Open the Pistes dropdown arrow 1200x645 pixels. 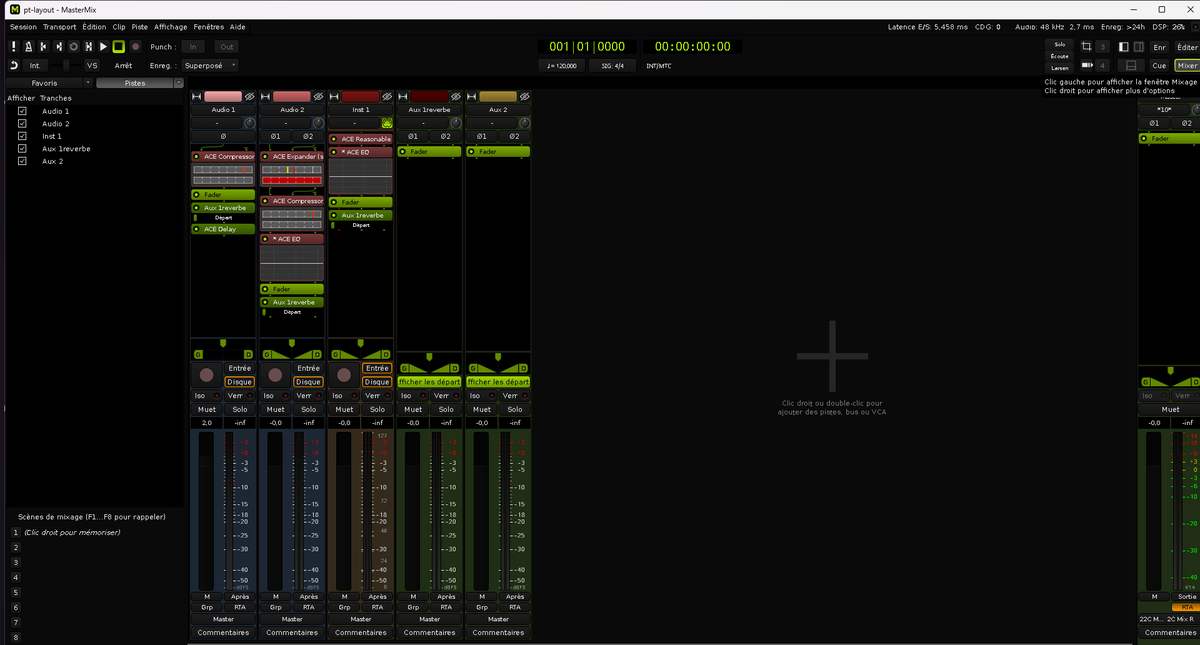(178, 83)
